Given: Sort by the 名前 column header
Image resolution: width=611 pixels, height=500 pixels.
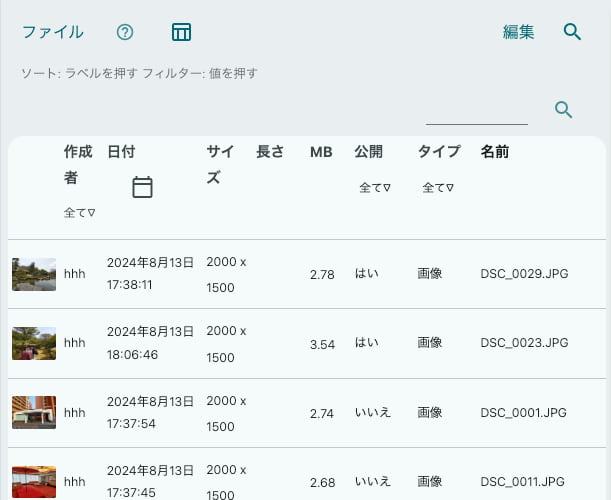Looking at the screenshot, I should click(x=495, y=152).
